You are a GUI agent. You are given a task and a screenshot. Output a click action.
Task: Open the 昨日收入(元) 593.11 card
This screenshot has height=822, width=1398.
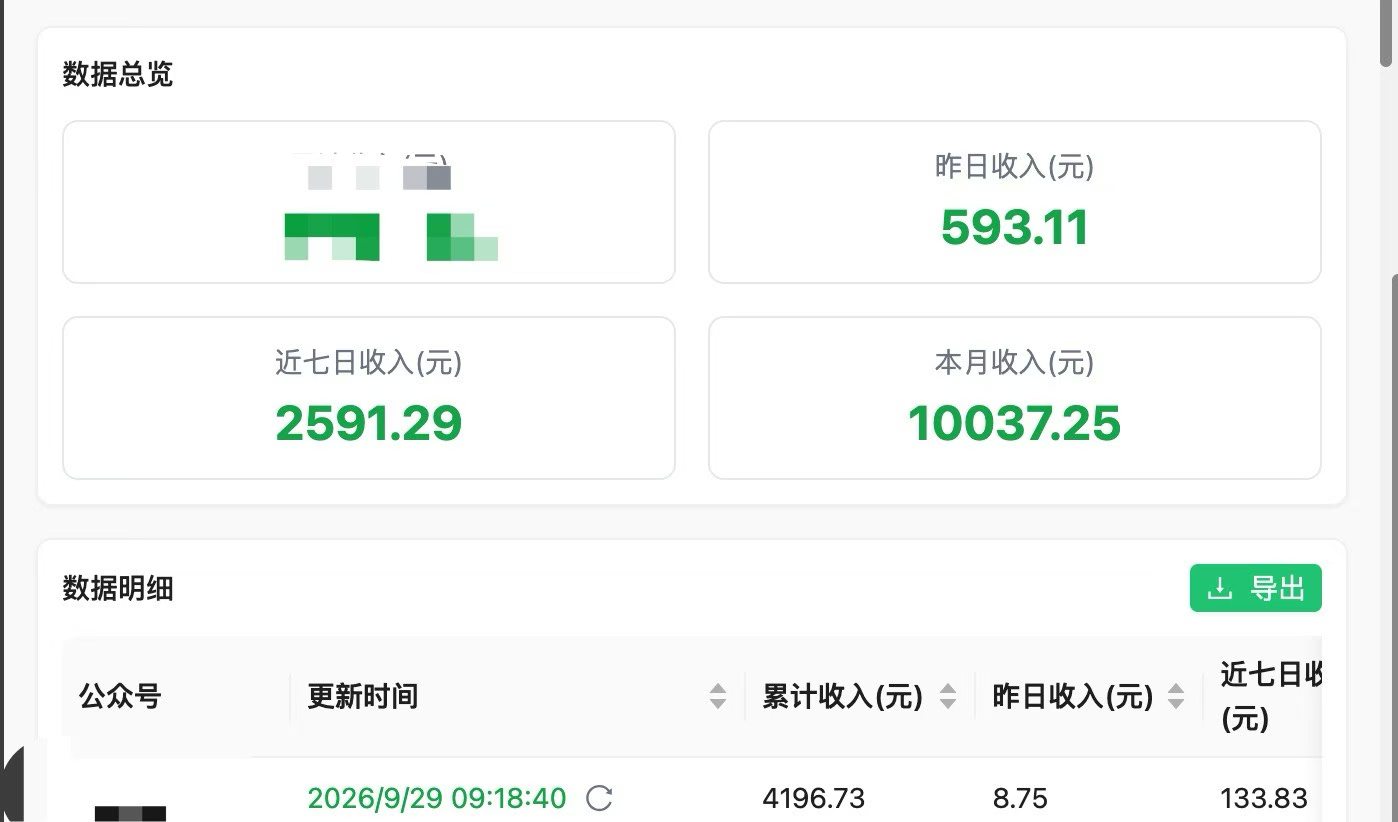pos(1015,202)
